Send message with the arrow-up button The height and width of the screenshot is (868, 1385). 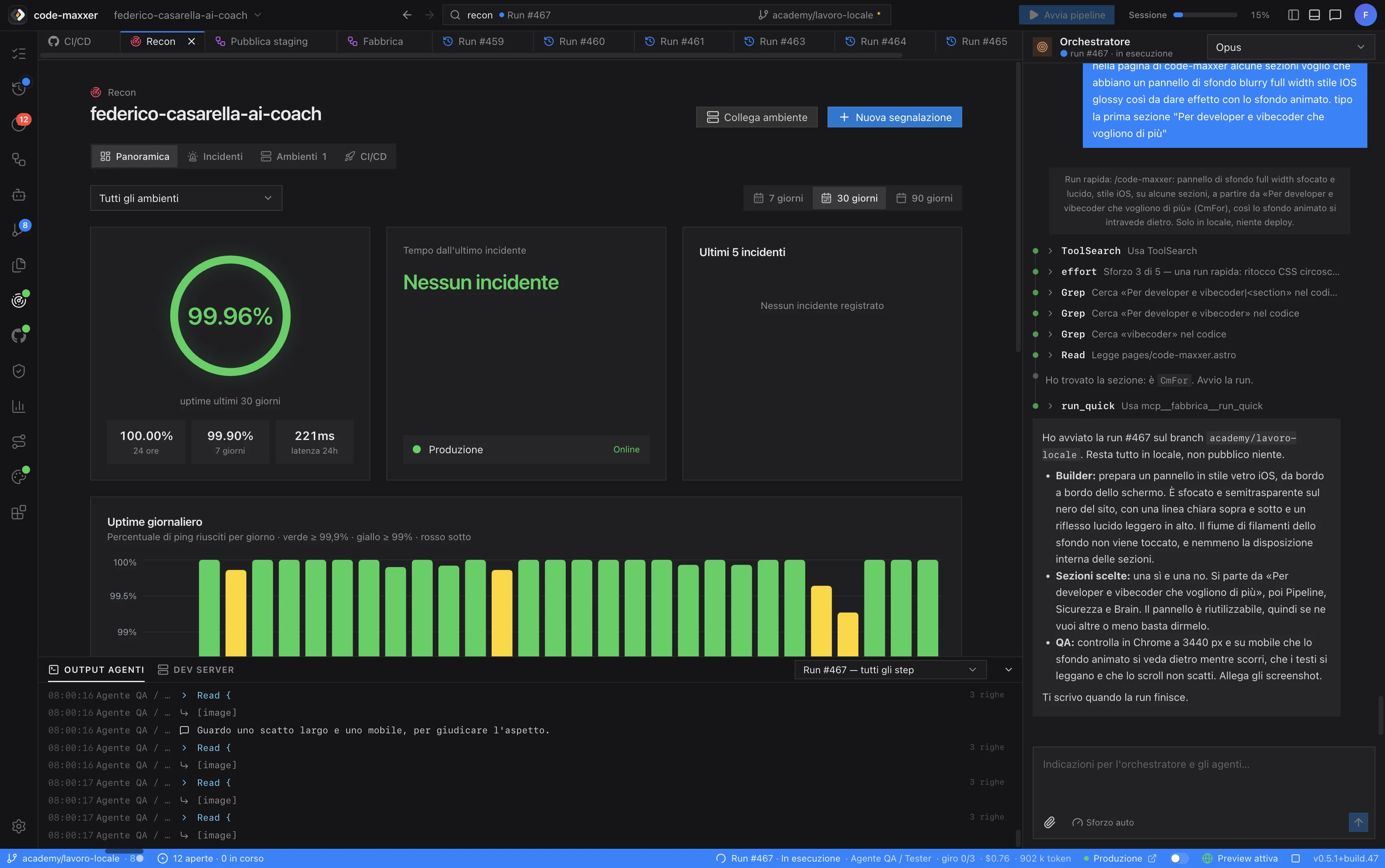pos(1358,822)
